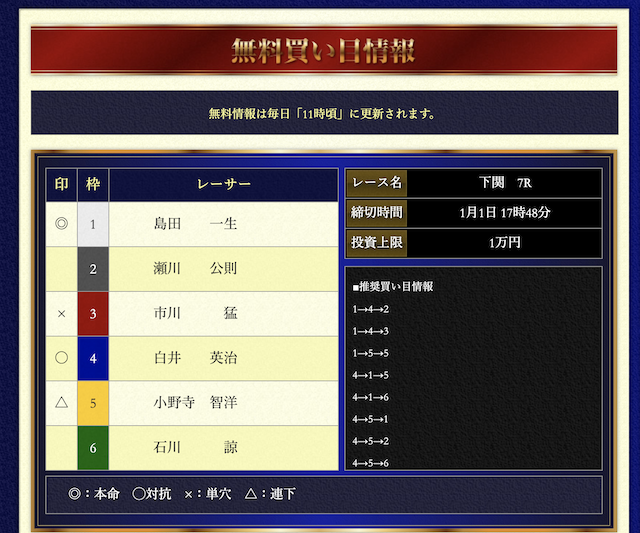Click the blue frame number 4 cell
640x533 pixels.
click(x=93, y=358)
